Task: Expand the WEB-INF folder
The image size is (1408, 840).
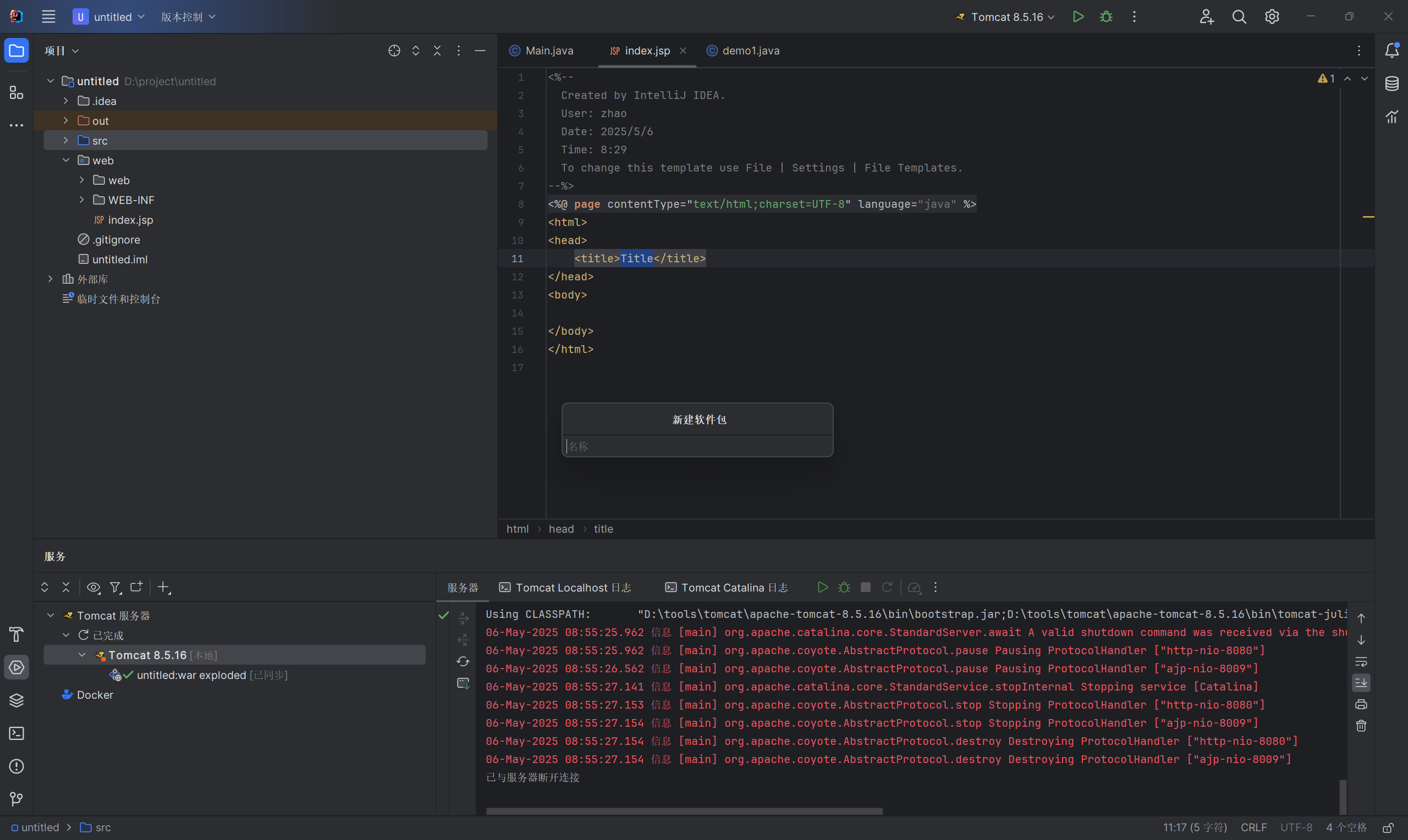Action: coord(81,200)
